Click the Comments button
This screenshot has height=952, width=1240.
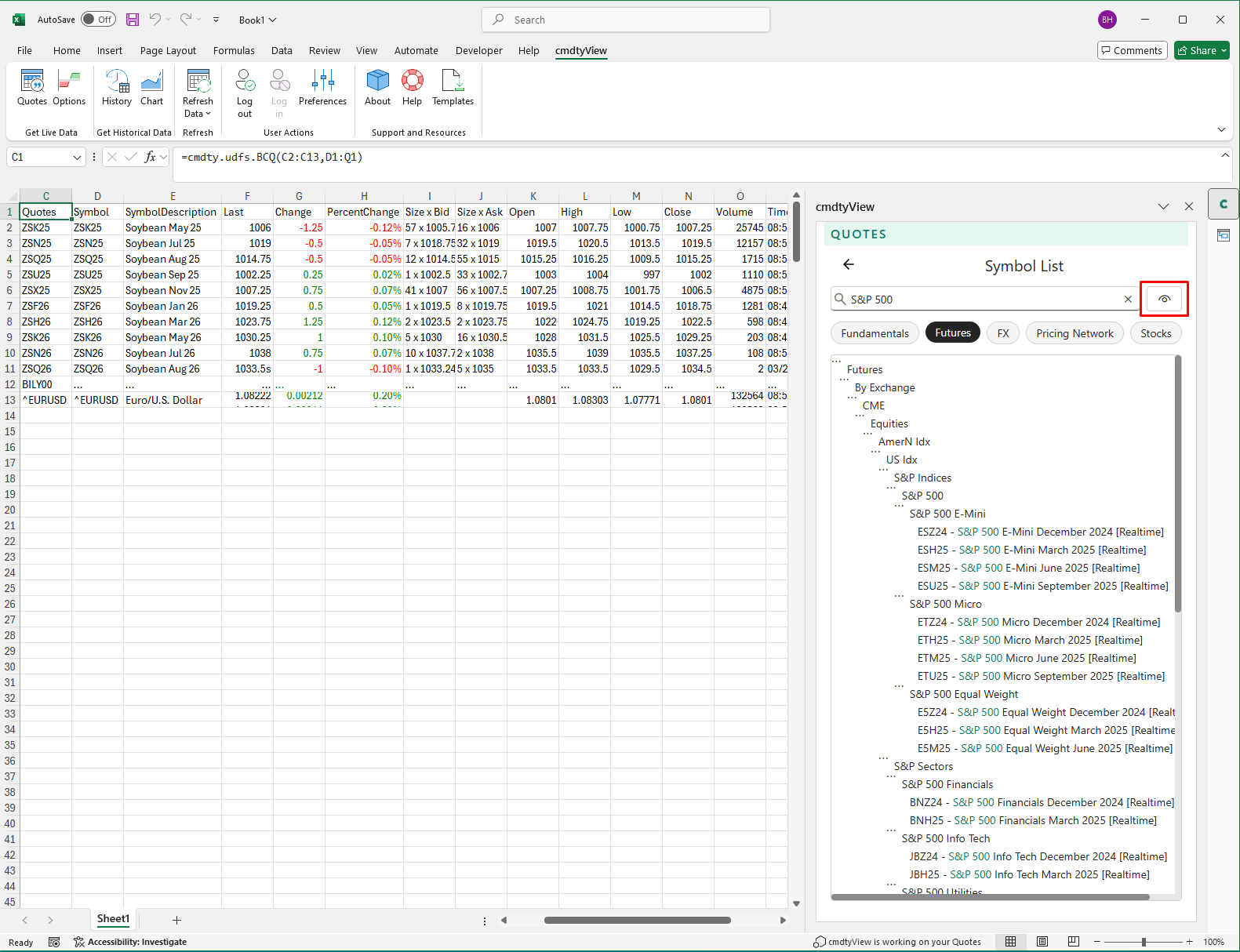coord(1132,50)
